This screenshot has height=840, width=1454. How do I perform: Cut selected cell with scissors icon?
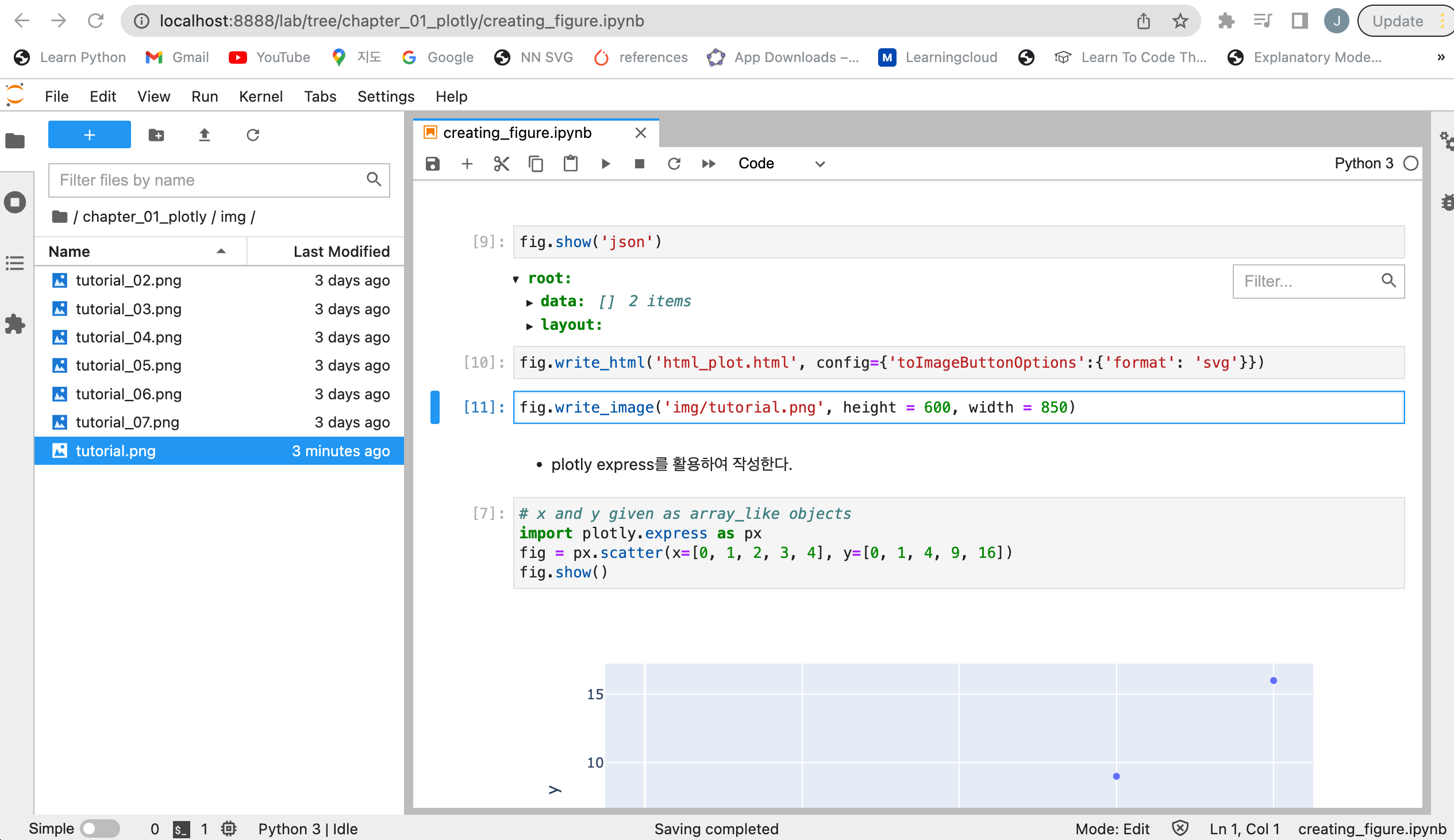pyautogui.click(x=501, y=164)
